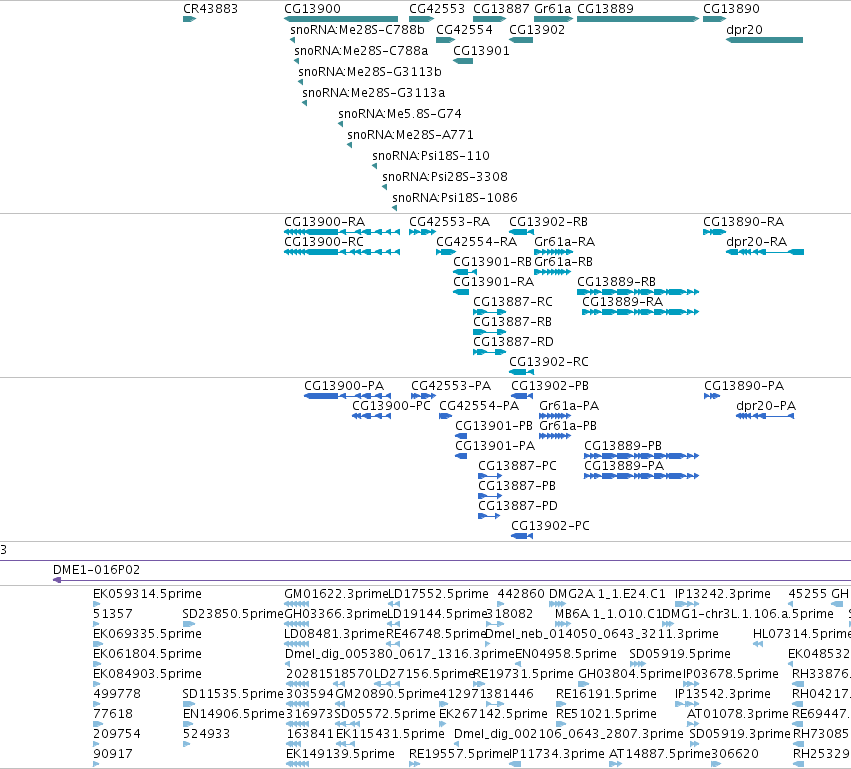
Task: Click the CG42554 gene label
Action: (464, 29)
